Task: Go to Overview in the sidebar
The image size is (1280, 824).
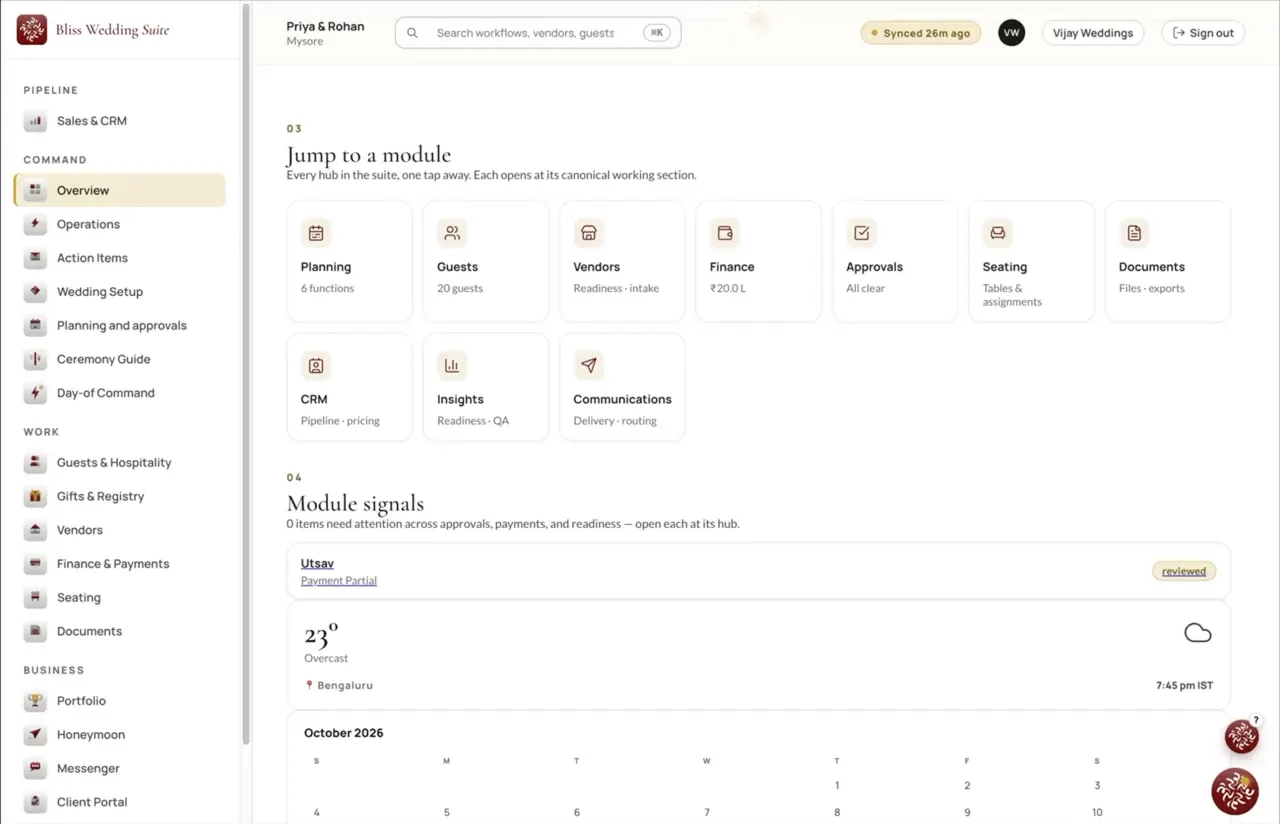Action: point(120,190)
